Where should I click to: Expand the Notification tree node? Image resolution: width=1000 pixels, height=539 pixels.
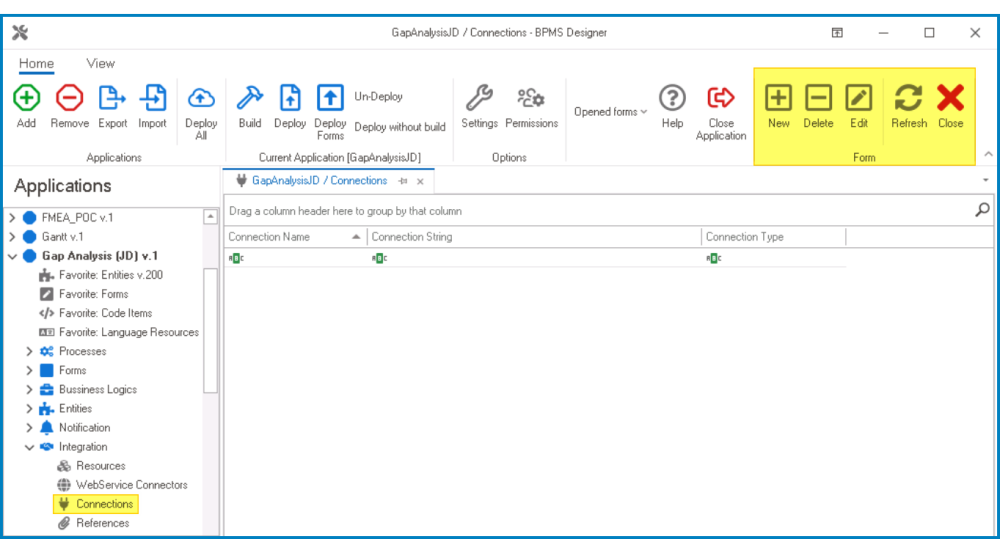tap(29, 428)
